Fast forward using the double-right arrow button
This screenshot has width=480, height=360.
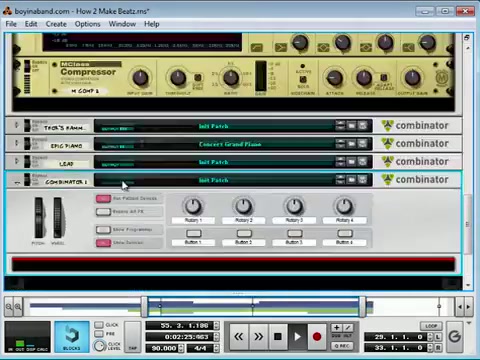coord(258,337)
